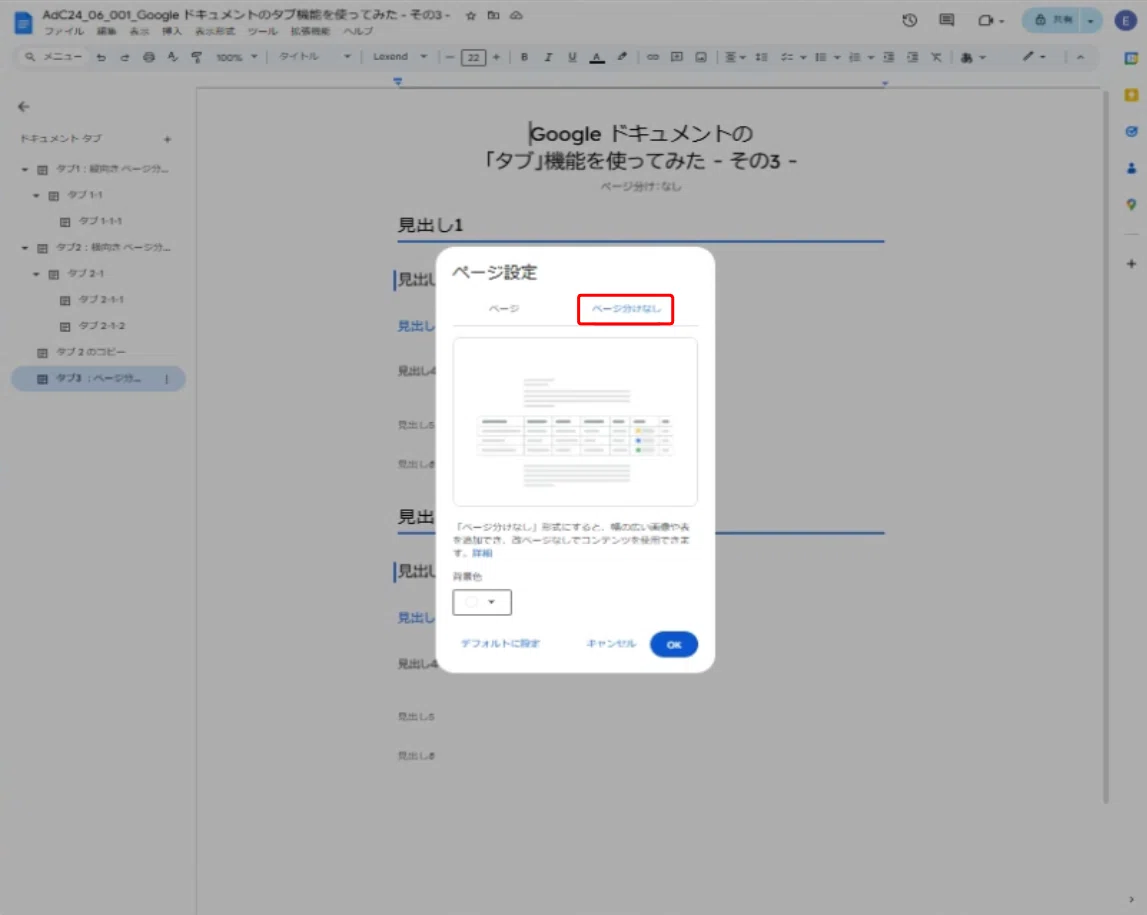Toggle bold formatting
This screenshot has height=915, width=1147.
(524, 57)
